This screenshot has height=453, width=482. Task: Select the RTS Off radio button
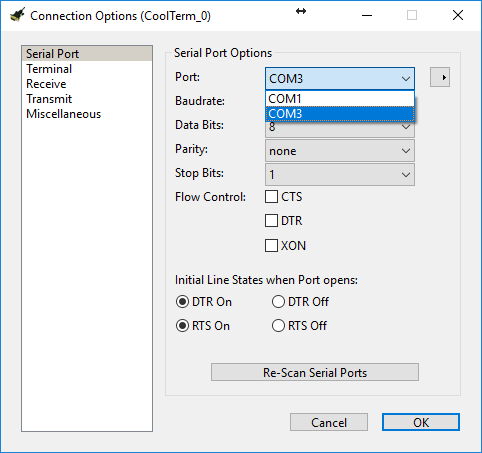point(278,326)
